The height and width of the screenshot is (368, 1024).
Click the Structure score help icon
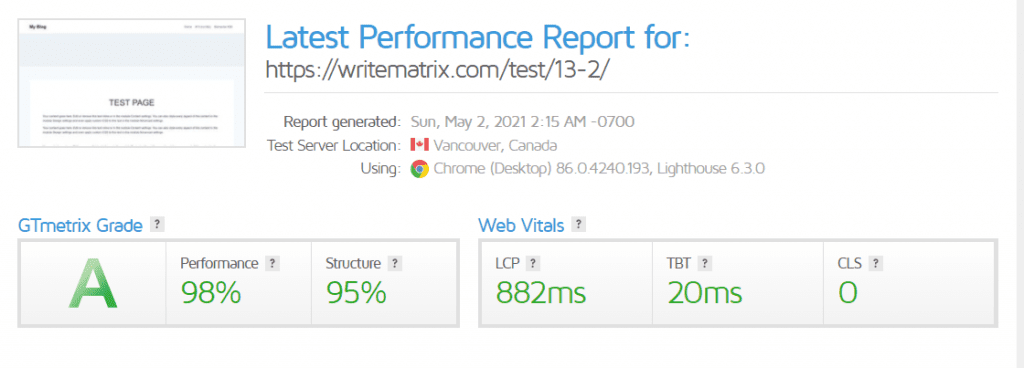394,264
